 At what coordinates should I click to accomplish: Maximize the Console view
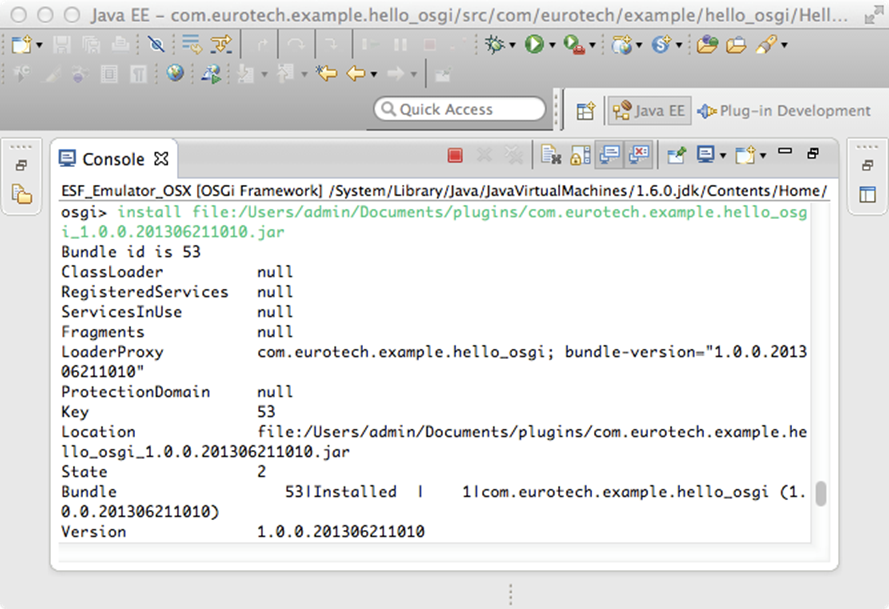click(x=813, y=153)
